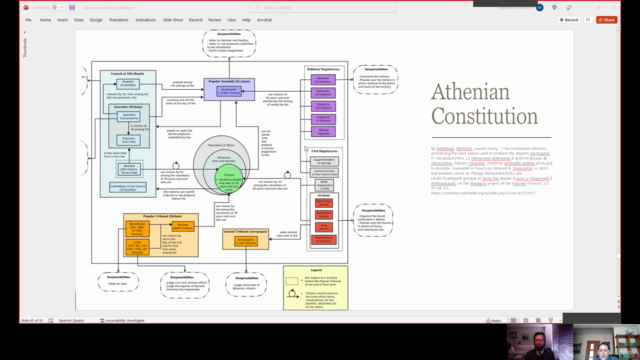This screenshot has width=640, height=360.
Task: Click the red Share button
Action: click(607, 20)
